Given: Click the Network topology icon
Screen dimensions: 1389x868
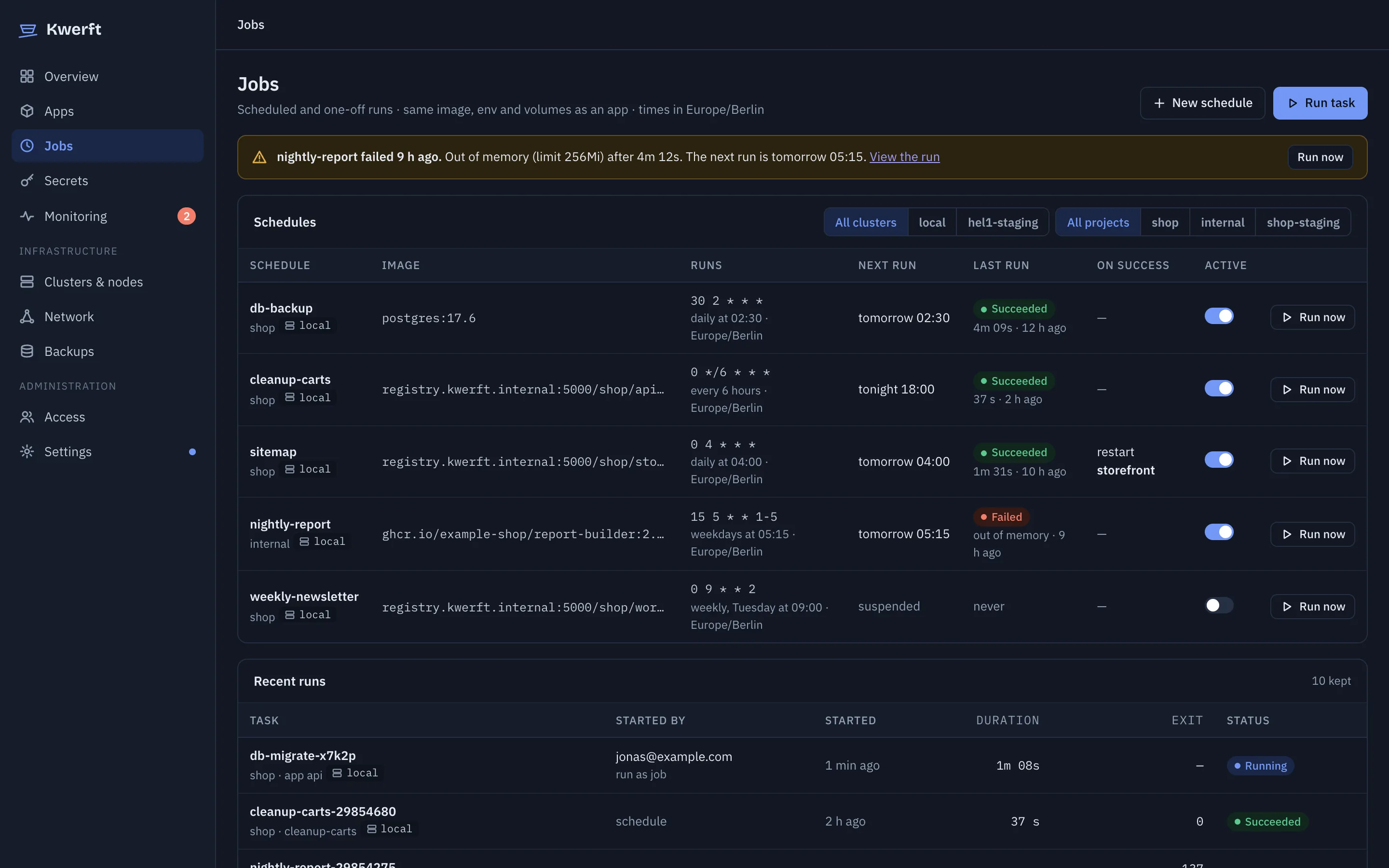Looking at the screenshot, I should pyautogui.click(x=27, y=316).
